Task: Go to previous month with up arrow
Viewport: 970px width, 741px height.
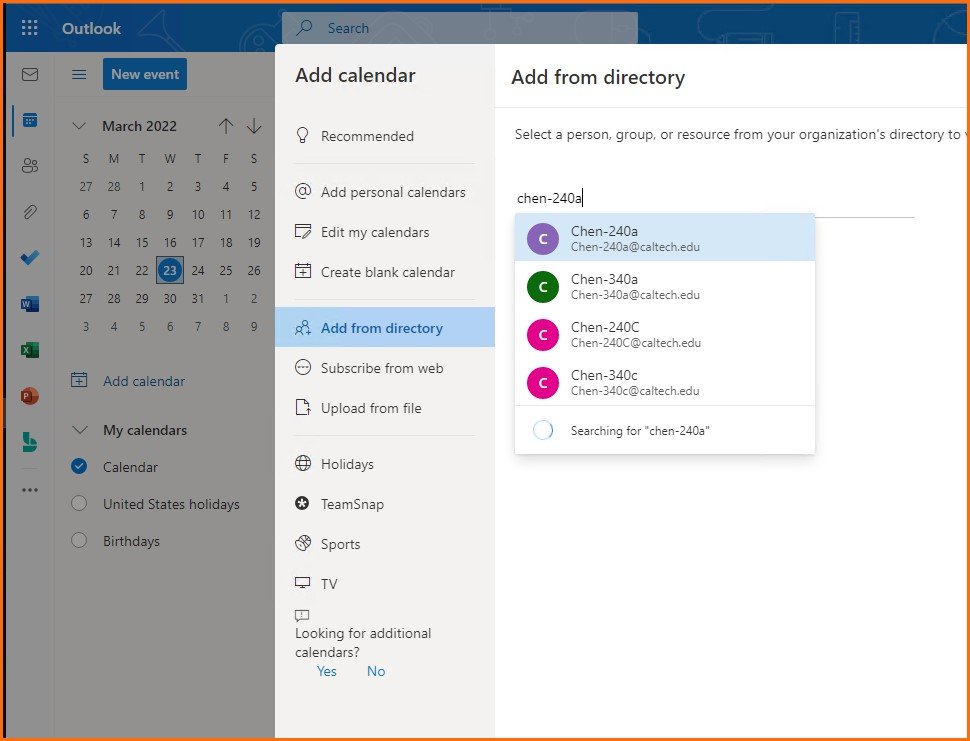Action: (x=226, y=126)
